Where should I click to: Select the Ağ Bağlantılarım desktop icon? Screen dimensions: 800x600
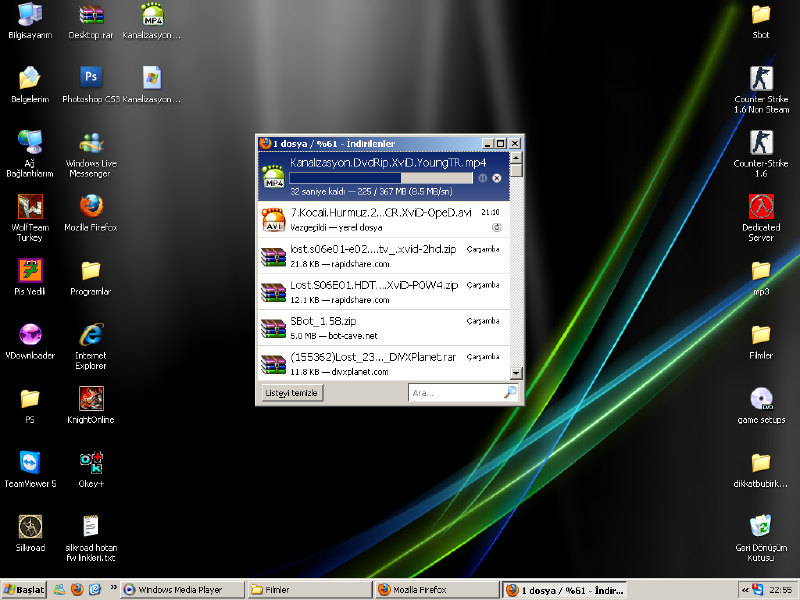point(30,153)
